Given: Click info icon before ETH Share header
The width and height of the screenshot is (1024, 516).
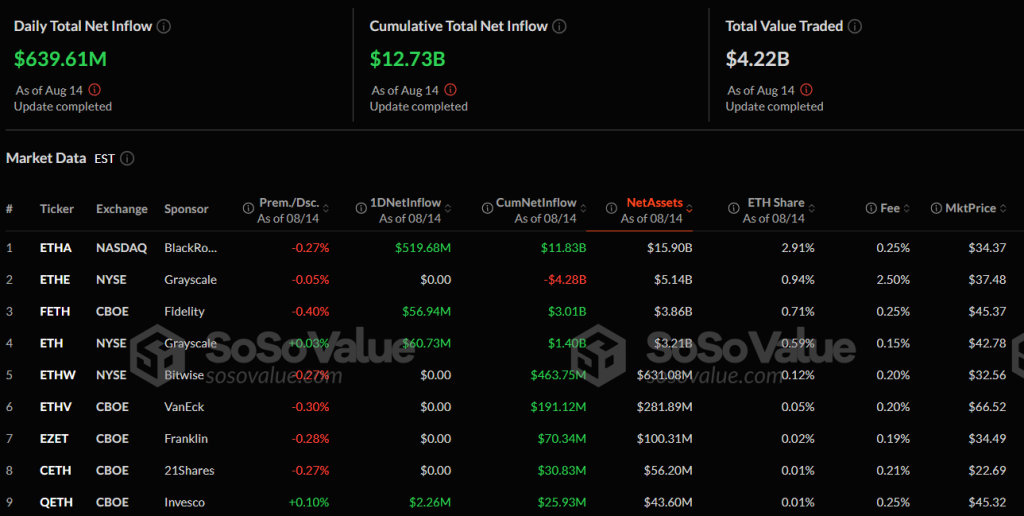Looking at the screenshot, I should pyautogui.click(x=736, y=209).
